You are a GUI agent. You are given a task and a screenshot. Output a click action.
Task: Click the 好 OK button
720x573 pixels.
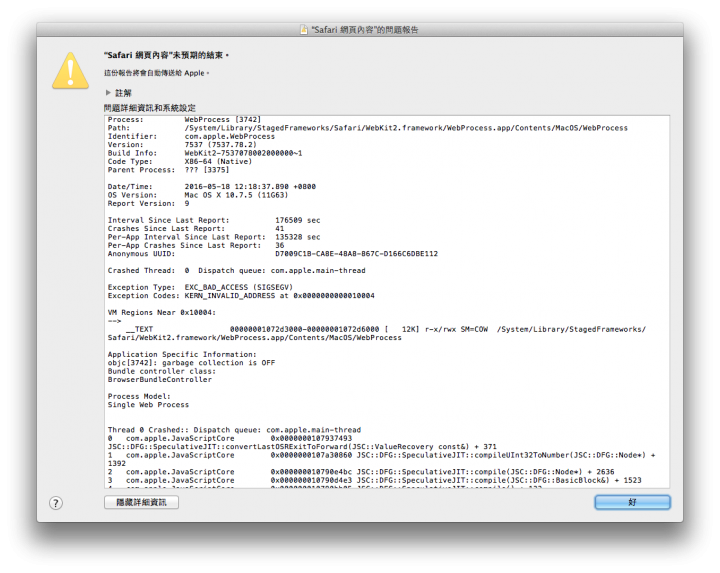pyautogui.click(x=632, y=502)
